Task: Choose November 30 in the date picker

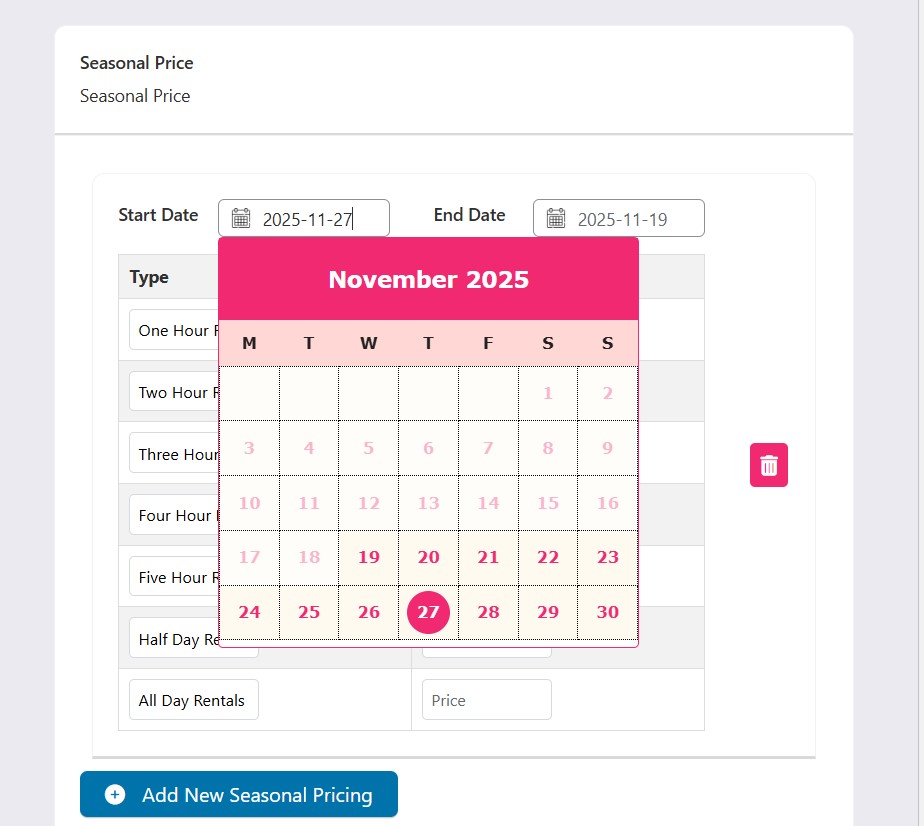Action: click(x=607, y=612)
